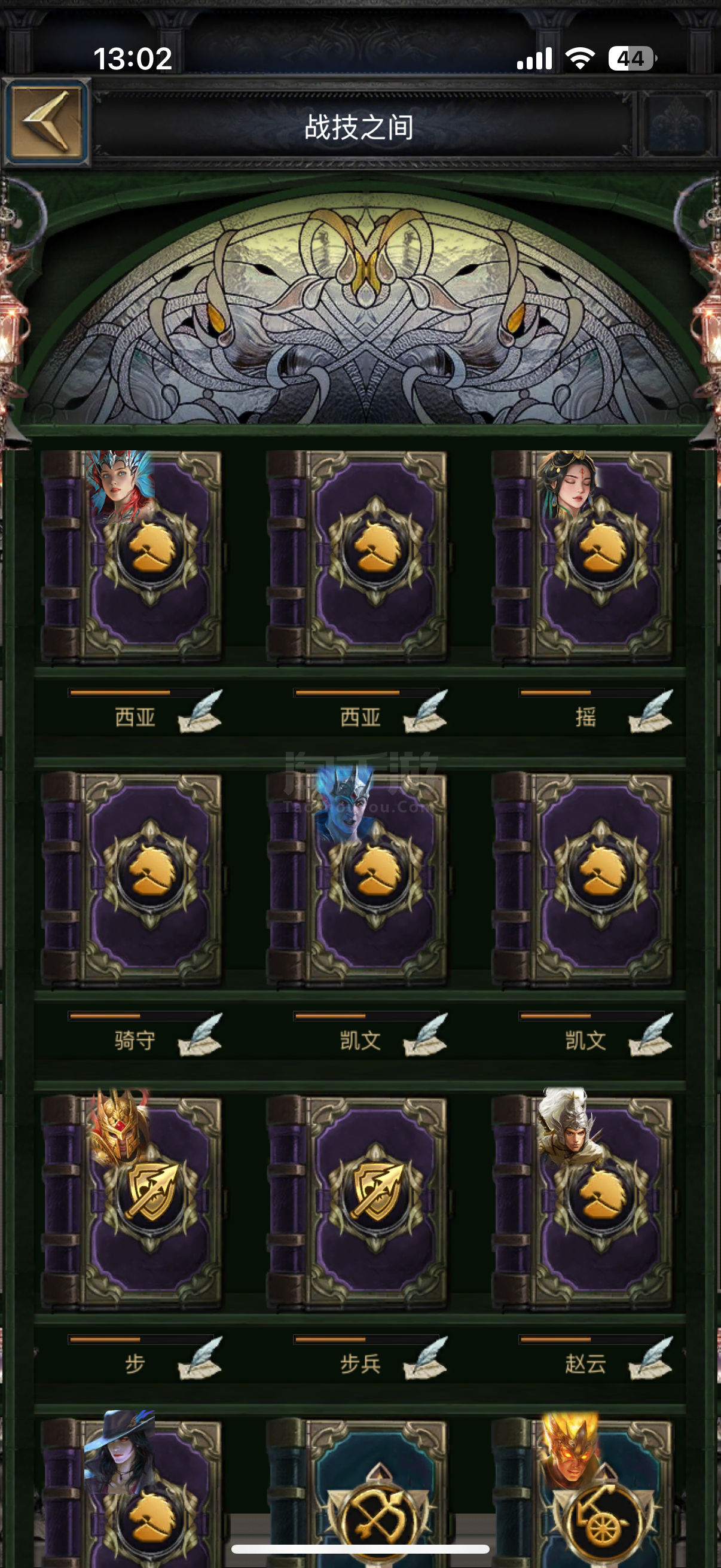Screen dimensions: 721x1568
Task: Open 摇's cavalry skill book
Action: tap(582, 556)
